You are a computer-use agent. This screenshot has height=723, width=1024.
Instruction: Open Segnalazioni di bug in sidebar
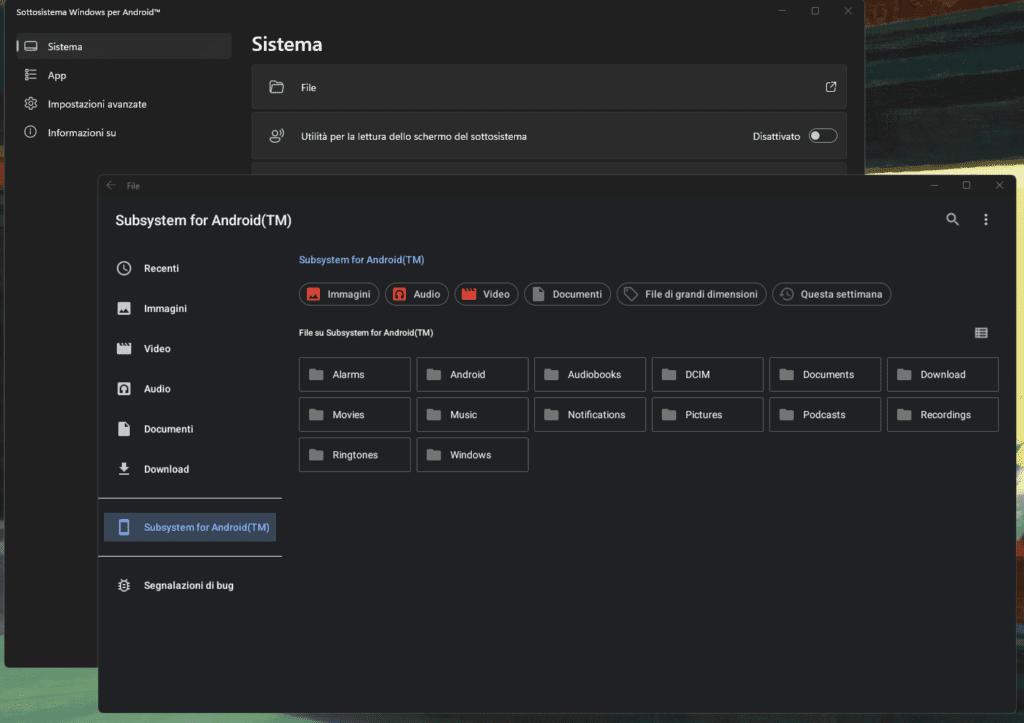pyautogui.click(x=189, y=585)
